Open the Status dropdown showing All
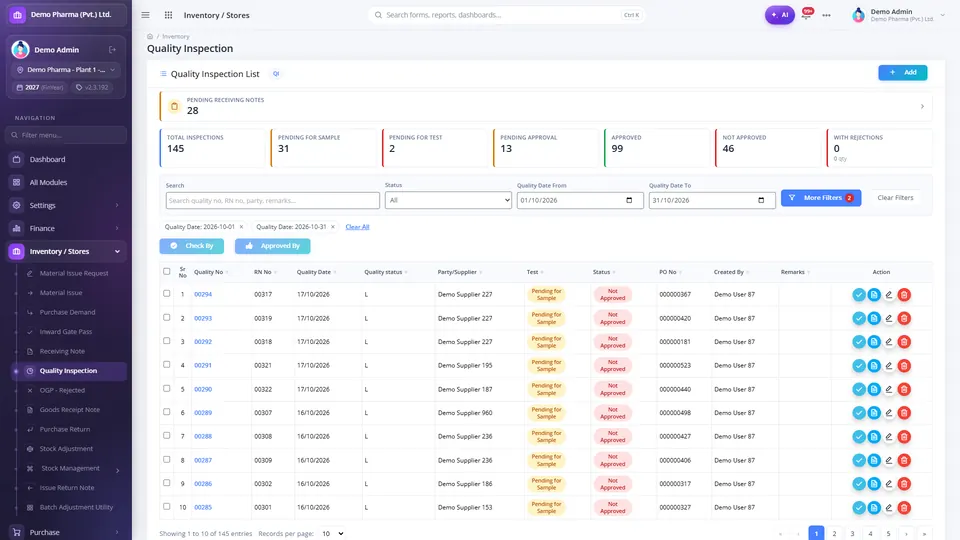Viewport: 960px width, 540px height. tap(448, 200)
